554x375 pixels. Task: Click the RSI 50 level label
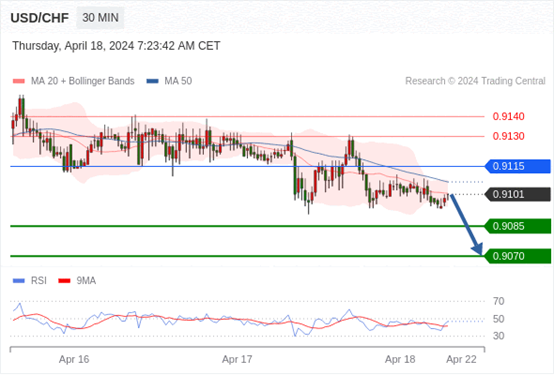(x=499, y=319)
